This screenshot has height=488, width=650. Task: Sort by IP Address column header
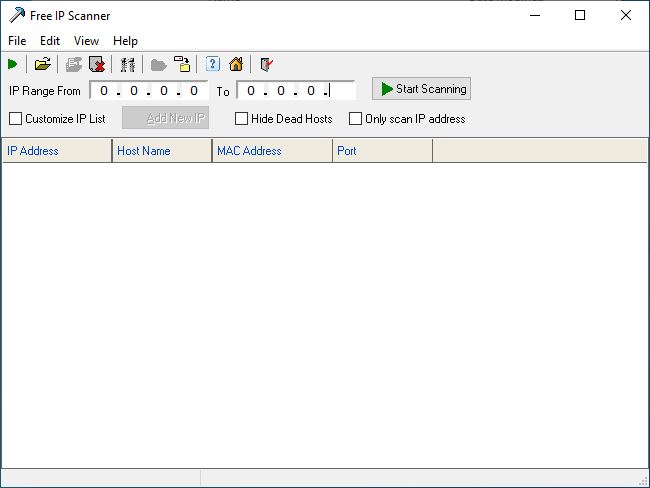click(57, 151)
